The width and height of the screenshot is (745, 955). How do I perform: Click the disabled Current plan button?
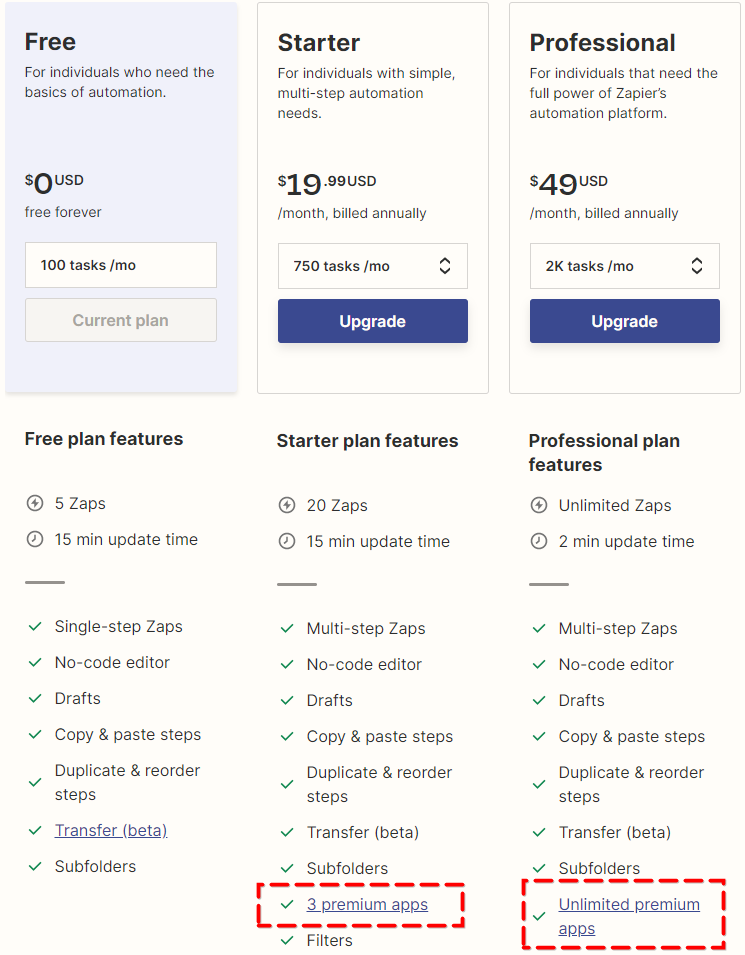[120, 320]
